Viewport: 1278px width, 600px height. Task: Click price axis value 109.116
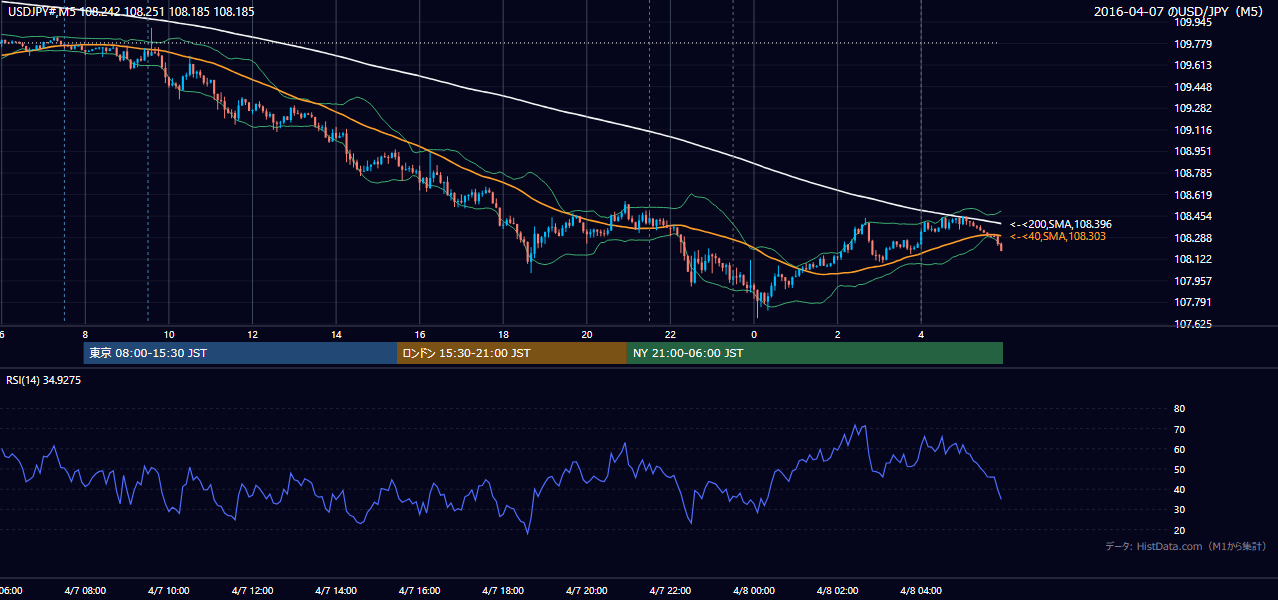(x=1193, y=130)
